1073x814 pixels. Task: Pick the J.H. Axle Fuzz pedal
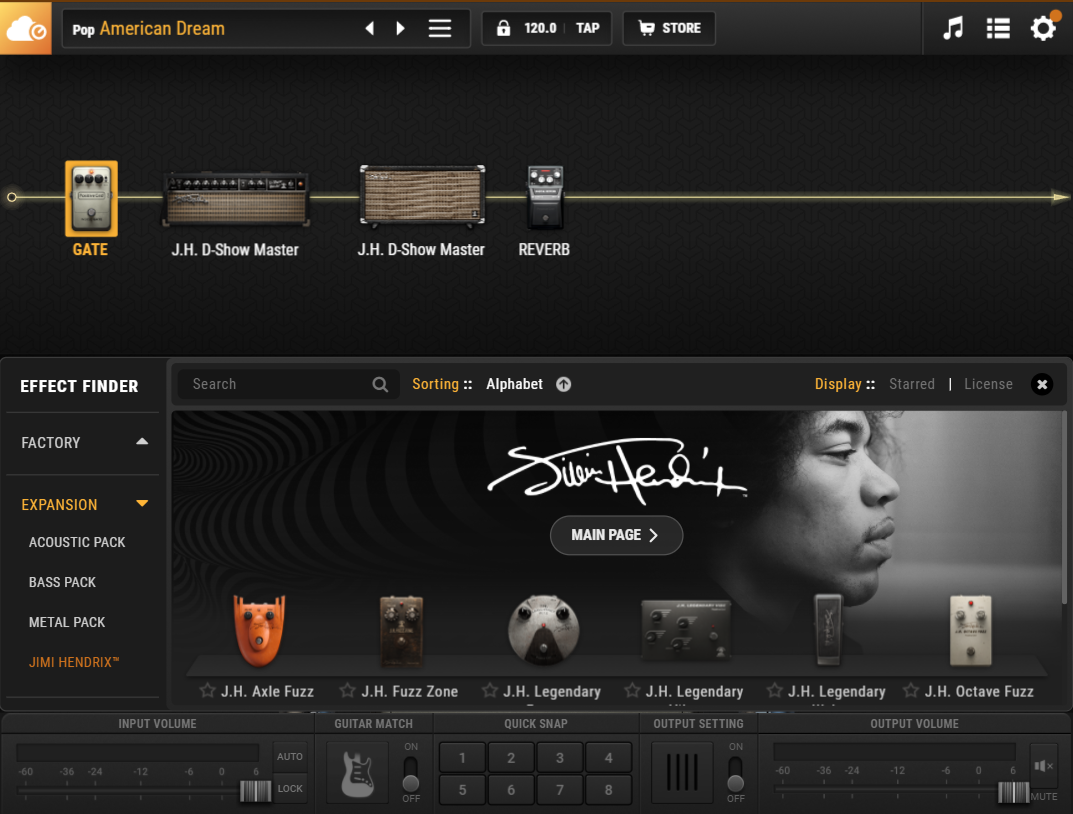point(259,630)
